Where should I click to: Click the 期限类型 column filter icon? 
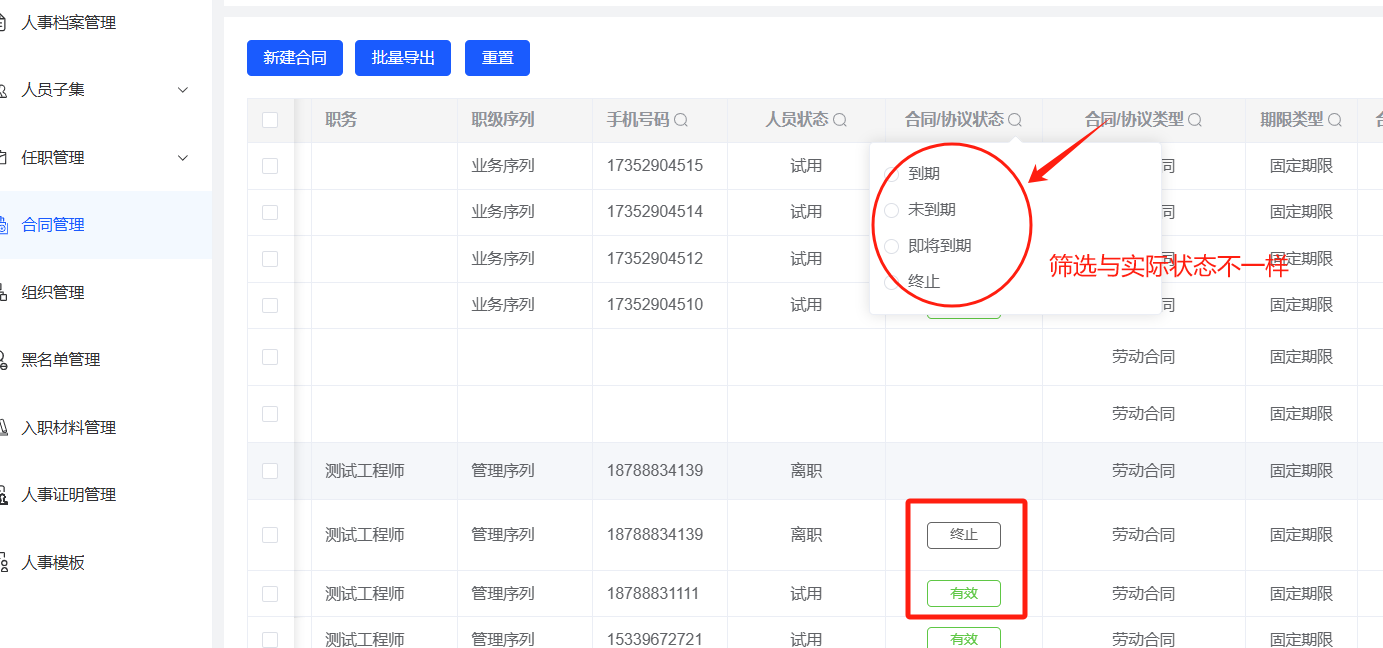coord(1334,120)
